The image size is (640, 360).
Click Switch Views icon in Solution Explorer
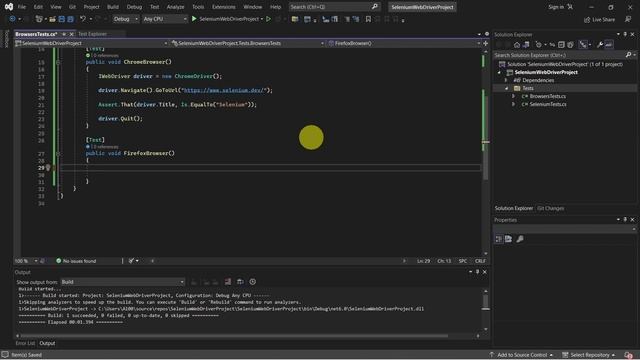click(526, 45)
